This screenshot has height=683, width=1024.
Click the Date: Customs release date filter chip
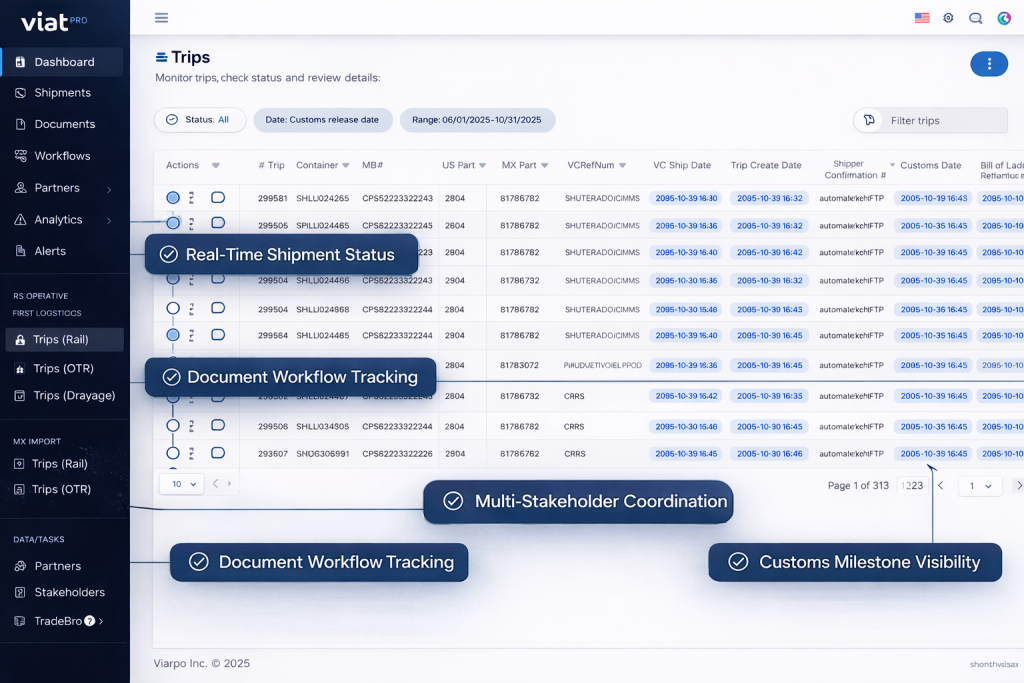point(323,120)
